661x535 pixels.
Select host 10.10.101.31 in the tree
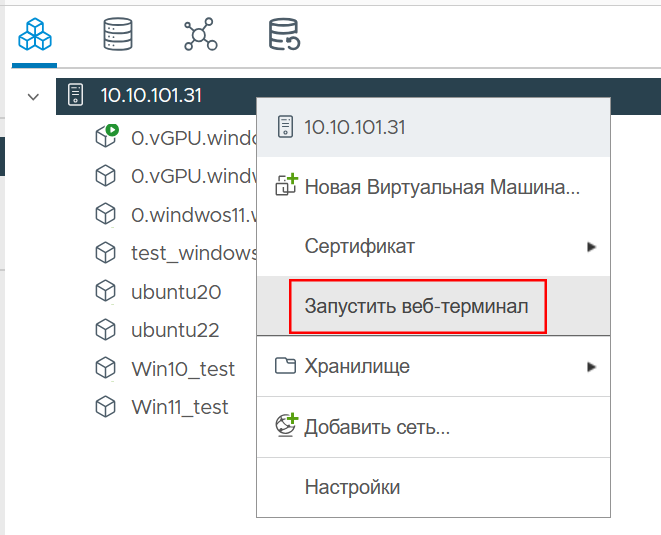pos(151,95)
